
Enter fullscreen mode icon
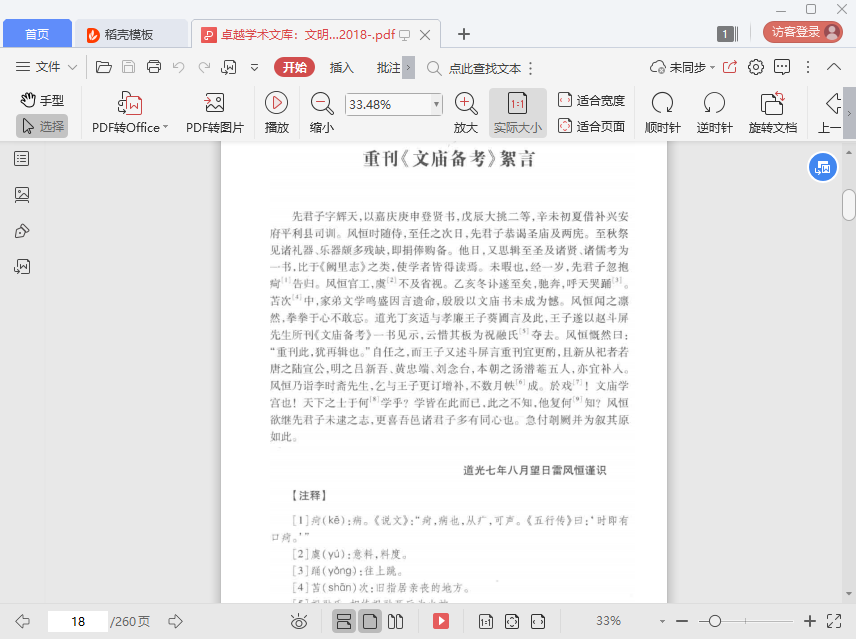point(834,621)
